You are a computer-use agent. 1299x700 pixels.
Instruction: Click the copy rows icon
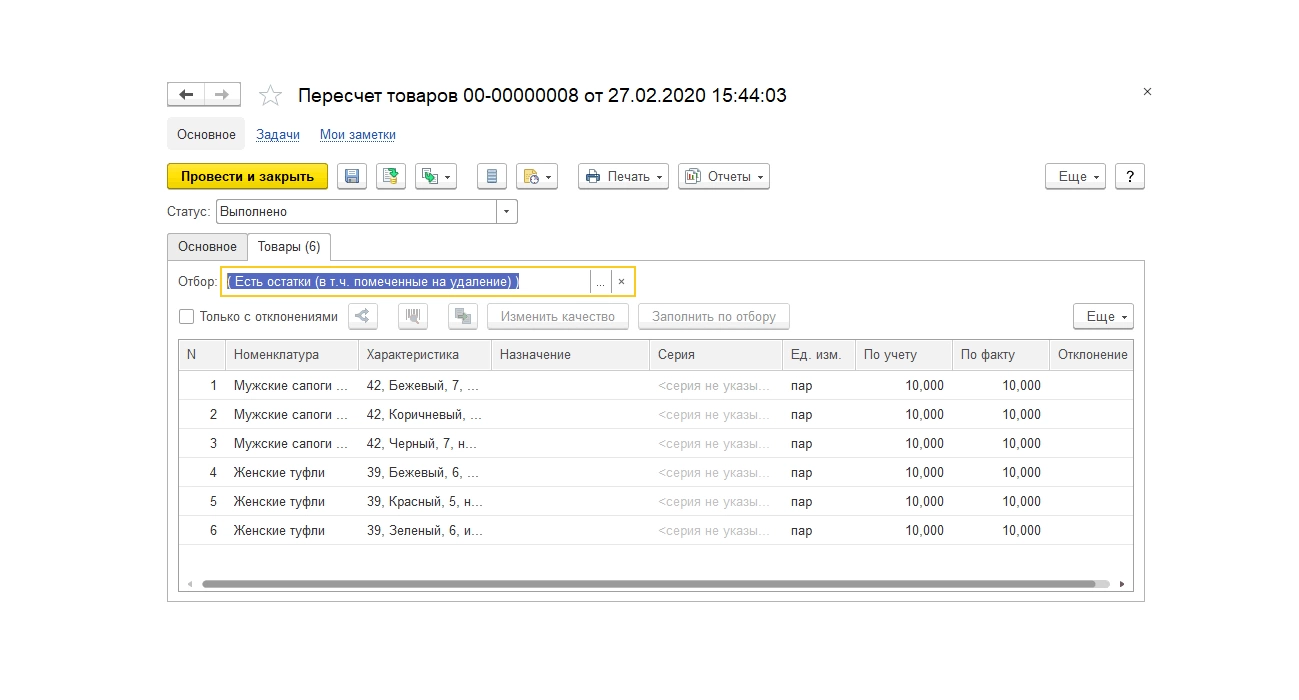click(463, 316)
